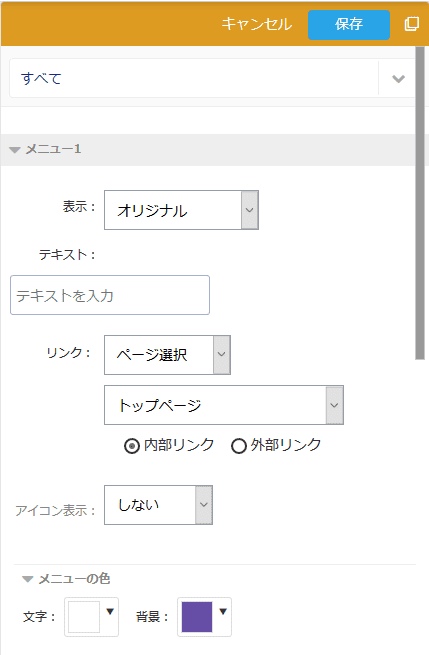The height and width of the screenshot is (655, 429).
Task: Open the 文字 color picker arrow
Action: (110, 612)
